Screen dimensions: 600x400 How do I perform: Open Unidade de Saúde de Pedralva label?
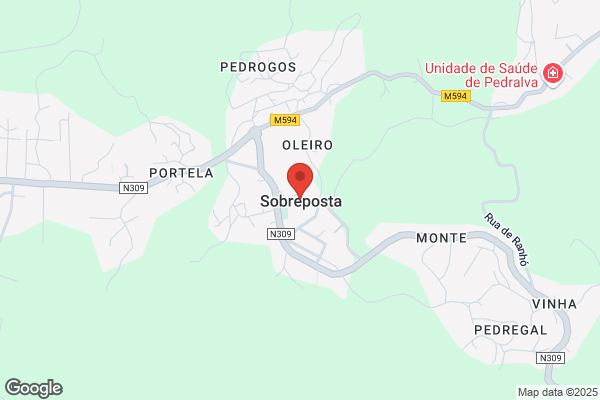481,75
